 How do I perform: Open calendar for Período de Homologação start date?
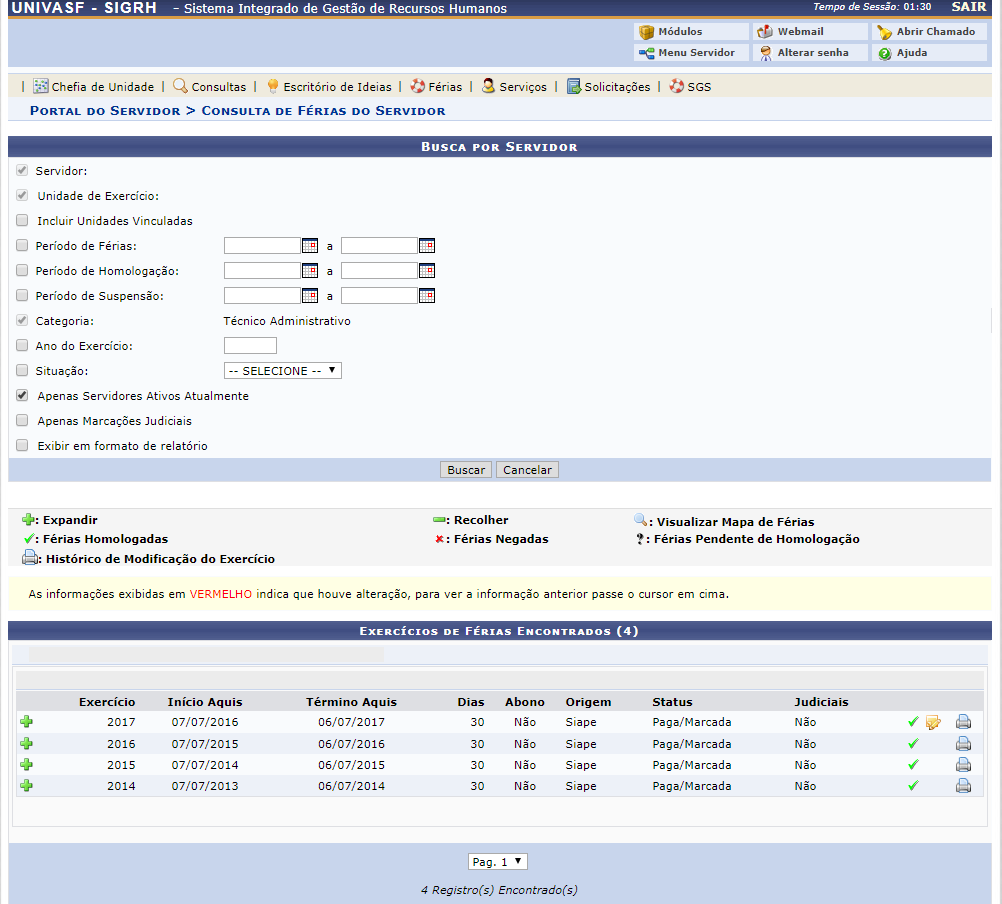(x=310, y=271)
